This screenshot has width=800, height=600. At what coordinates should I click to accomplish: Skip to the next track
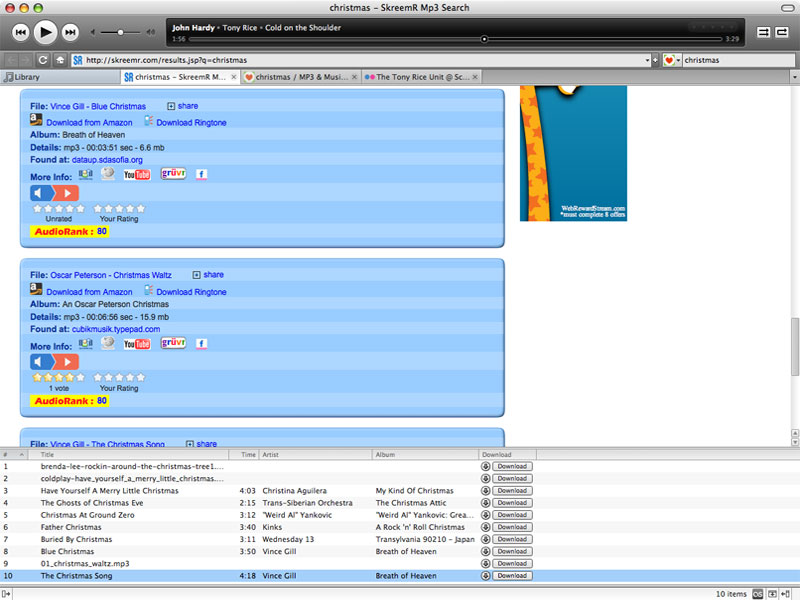point(70,33)
